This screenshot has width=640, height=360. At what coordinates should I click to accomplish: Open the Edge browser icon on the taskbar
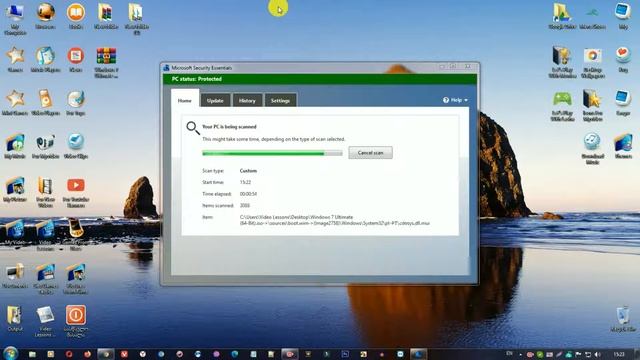235,354
